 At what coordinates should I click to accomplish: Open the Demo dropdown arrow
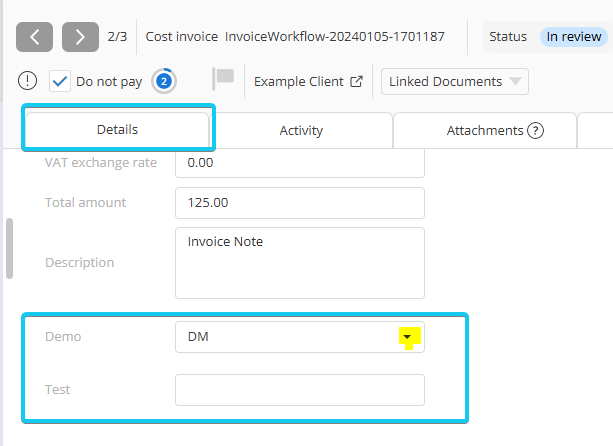coord(407,337)
